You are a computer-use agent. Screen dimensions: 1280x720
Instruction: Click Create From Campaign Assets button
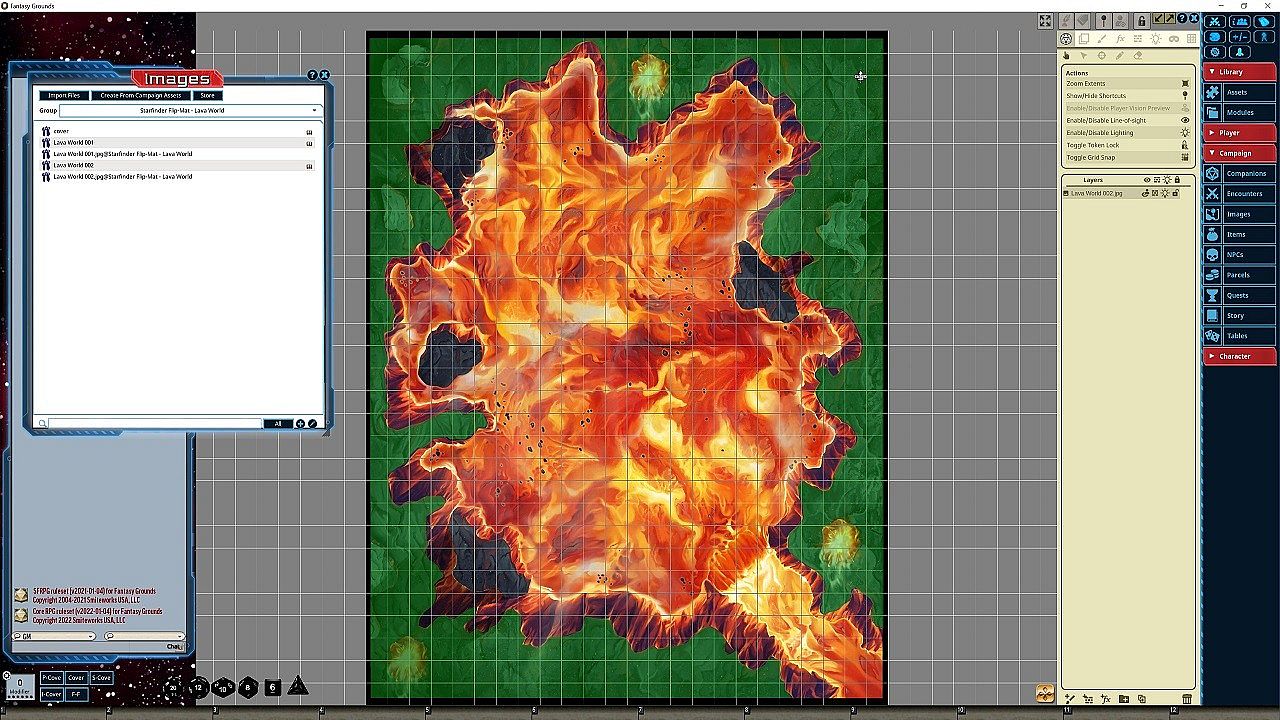point(141,96)
